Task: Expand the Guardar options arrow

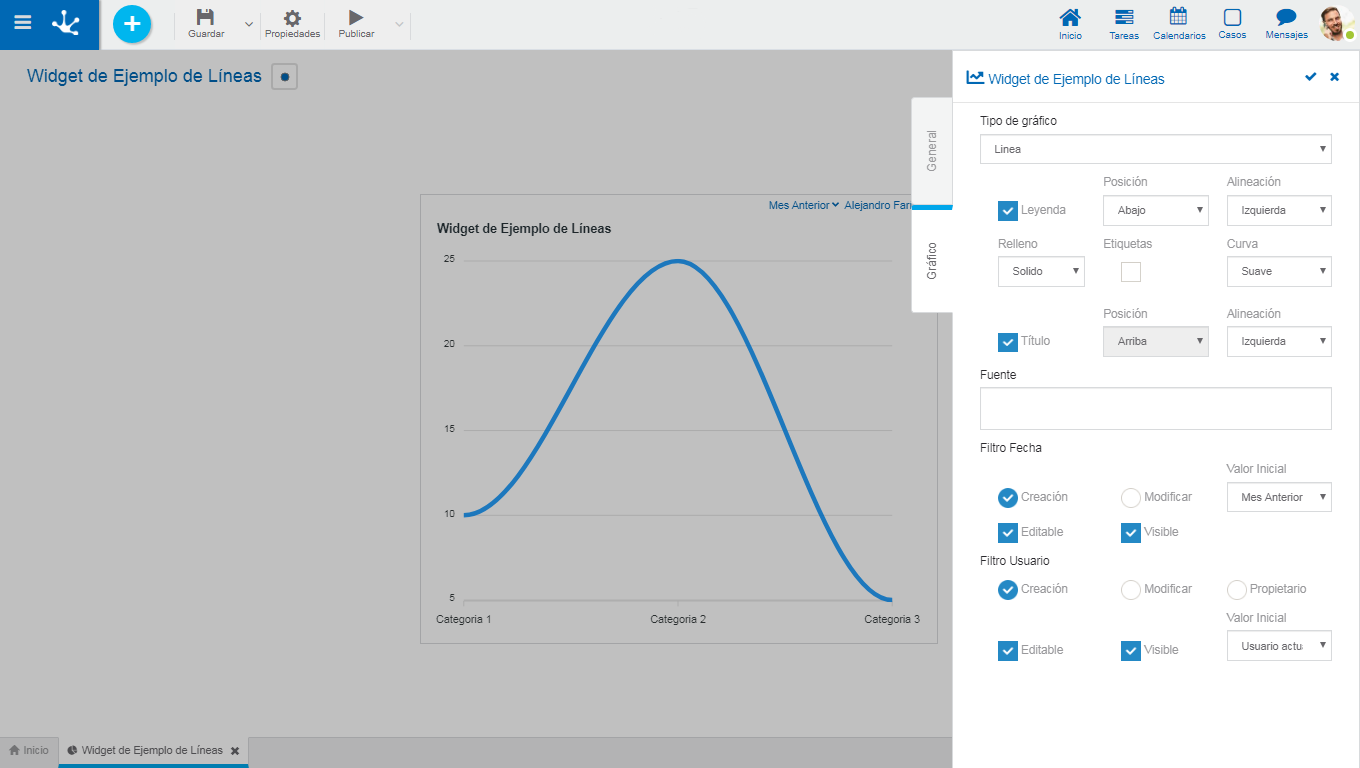Action: coord(249,24)
